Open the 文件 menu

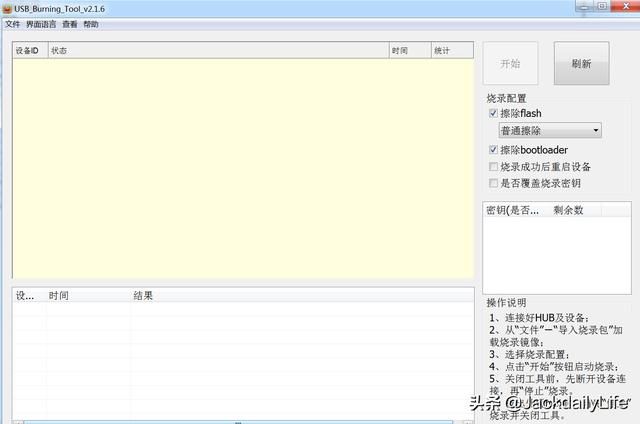[x=12, y=24]
